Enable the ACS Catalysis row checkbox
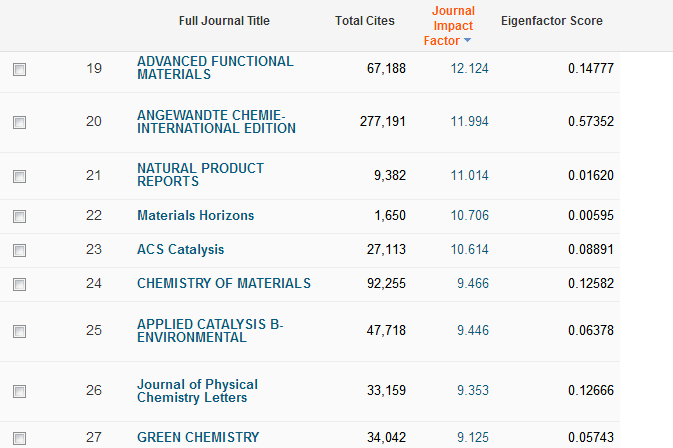673x448 pixels. [x=19, y=250]
